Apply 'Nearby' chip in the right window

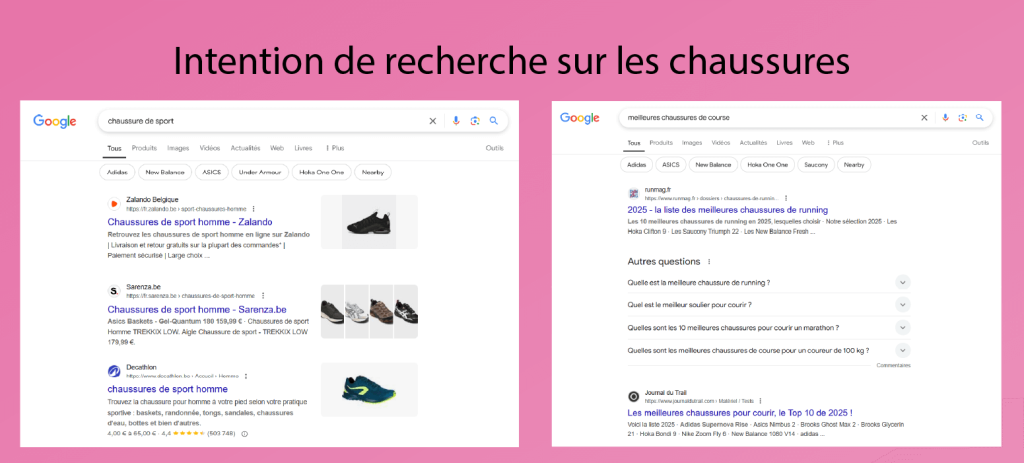854,165
